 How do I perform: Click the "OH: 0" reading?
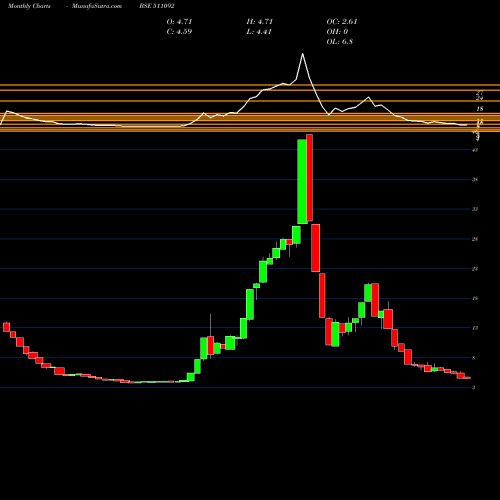tap(337, 32)
